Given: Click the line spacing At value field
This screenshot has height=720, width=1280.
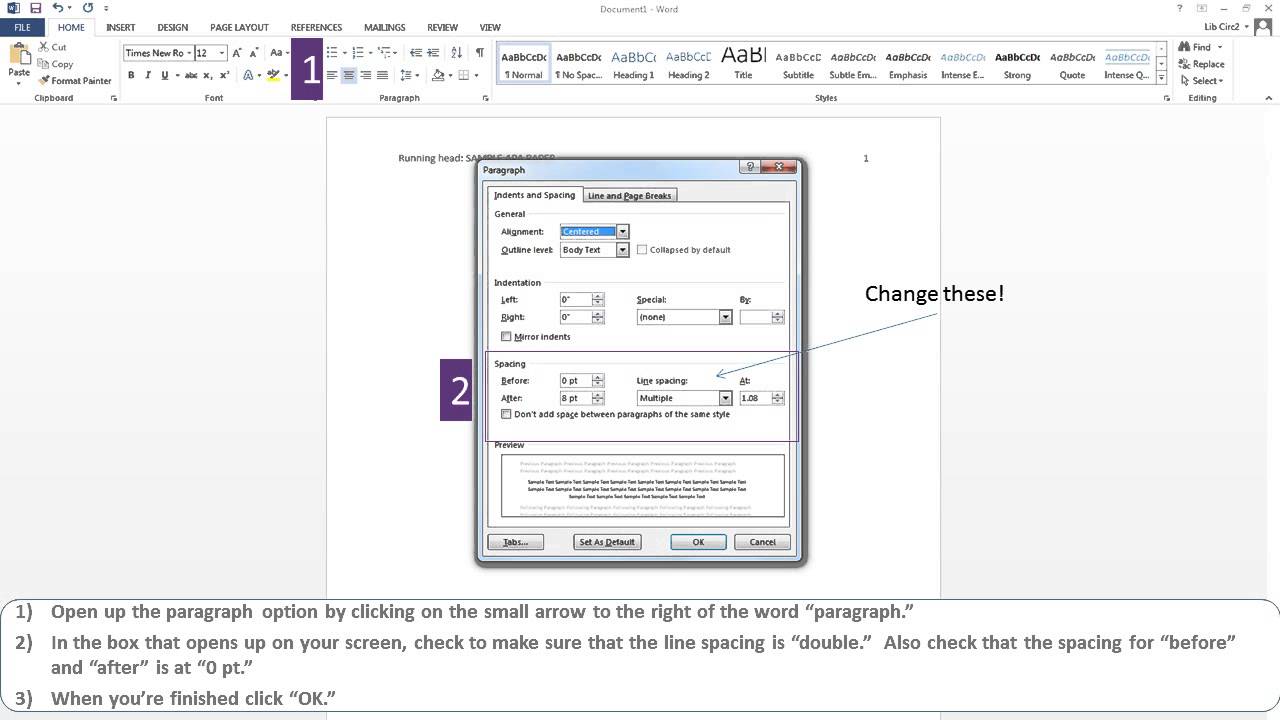Looking at the screenshot, I should (x=755, y=398).
